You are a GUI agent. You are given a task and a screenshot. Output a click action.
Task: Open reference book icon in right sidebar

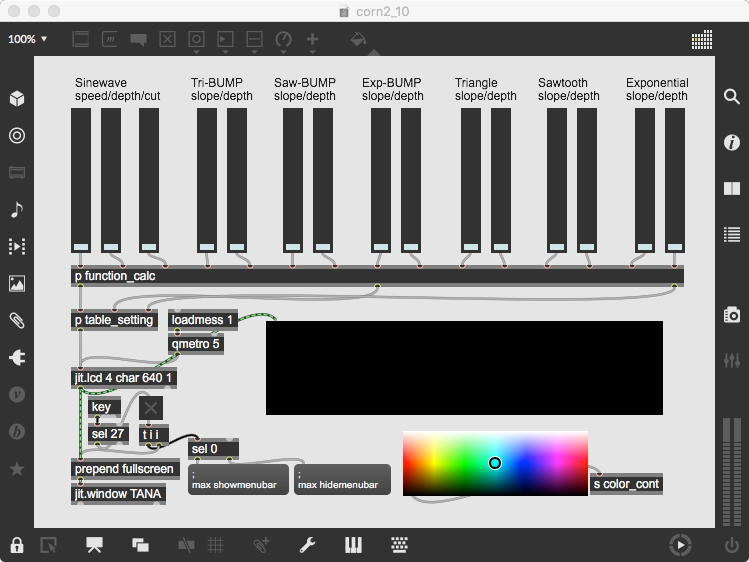point(731,188)
